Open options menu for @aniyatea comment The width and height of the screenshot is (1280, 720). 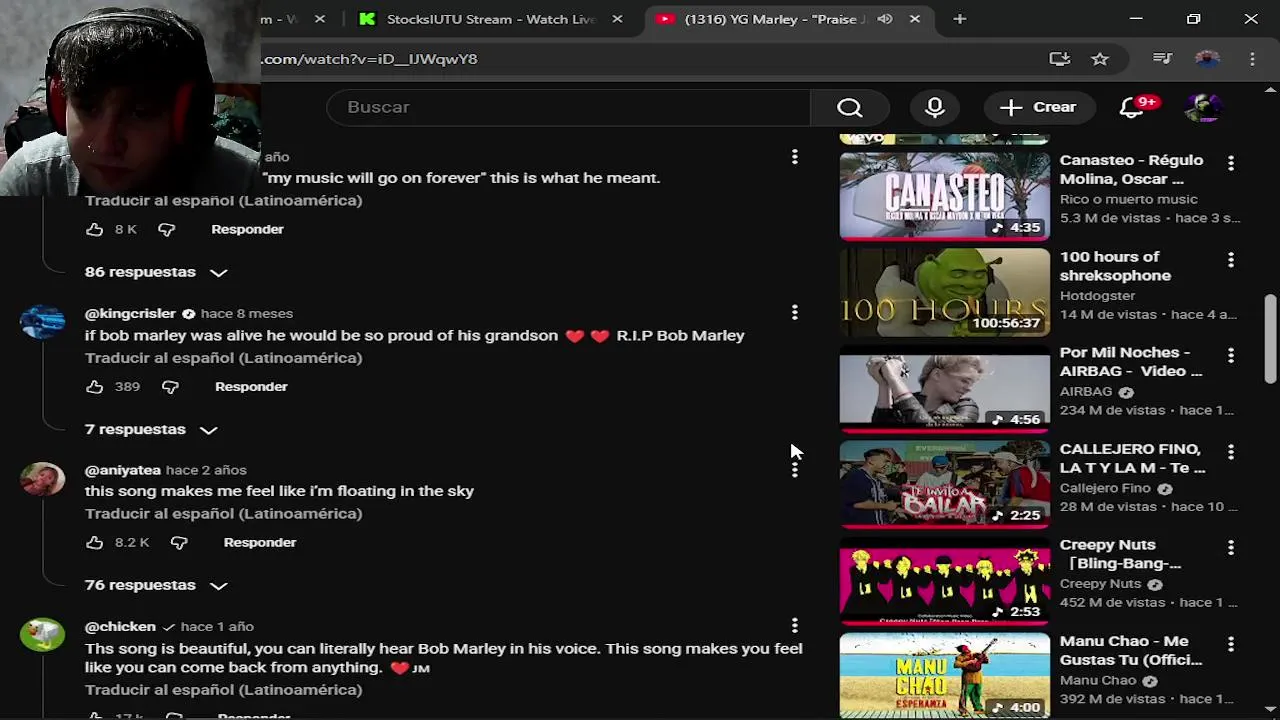(795, 469)
